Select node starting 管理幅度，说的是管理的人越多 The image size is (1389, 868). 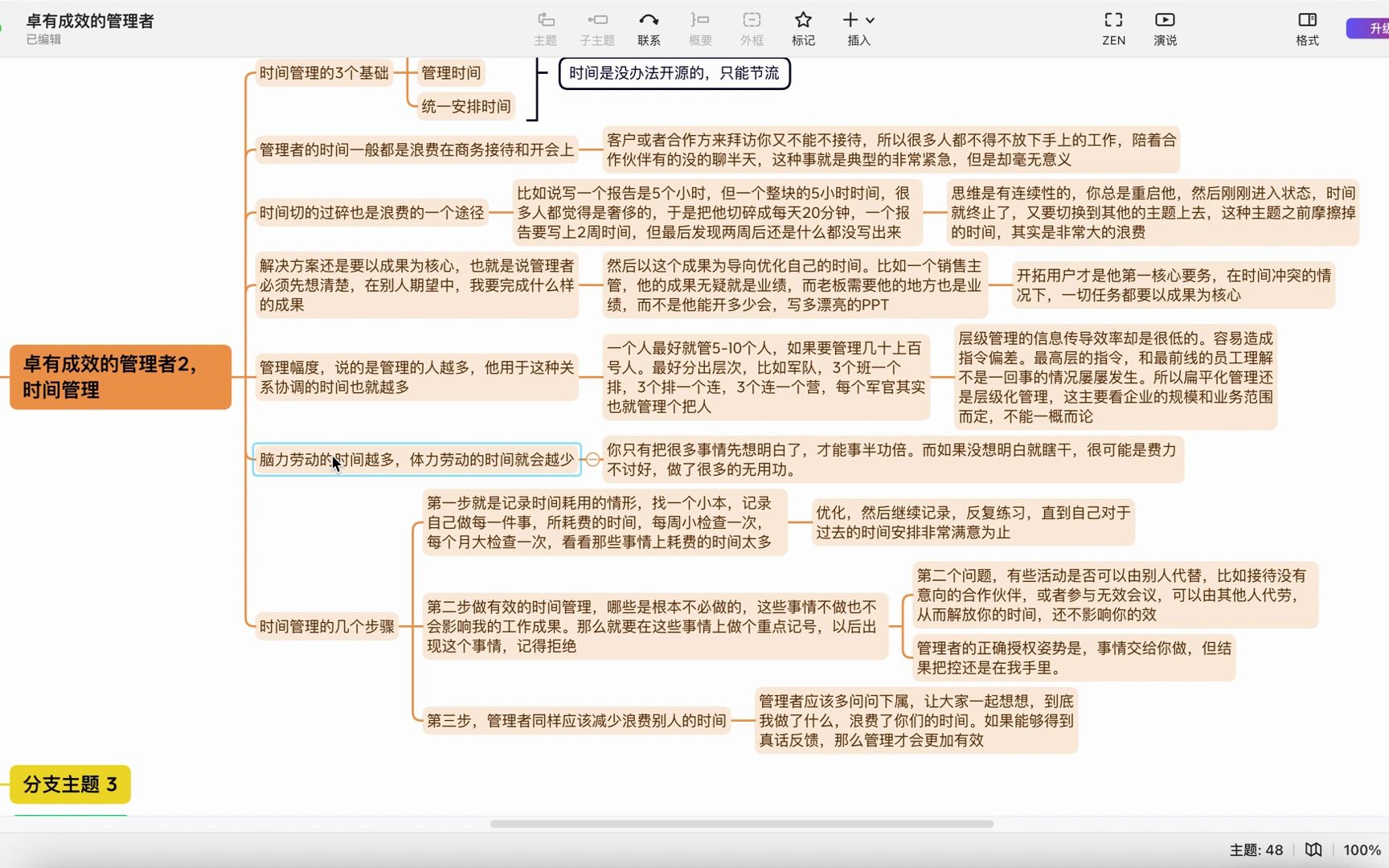(416, 377)
